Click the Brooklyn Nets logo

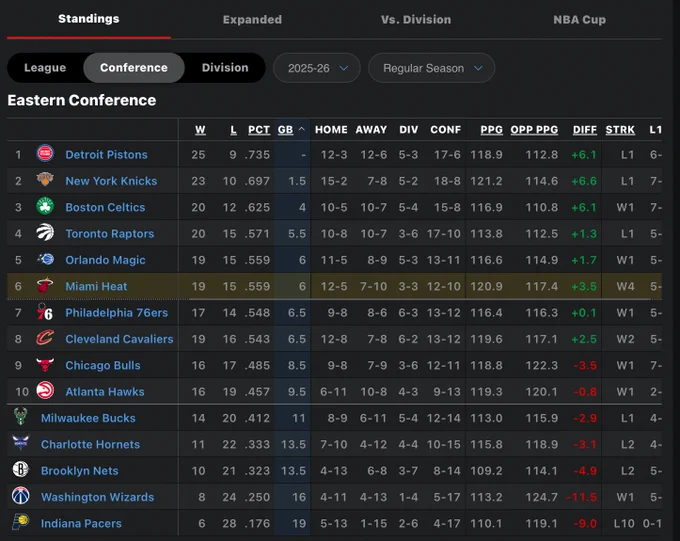pyautogui.click(x=20, y=469)
